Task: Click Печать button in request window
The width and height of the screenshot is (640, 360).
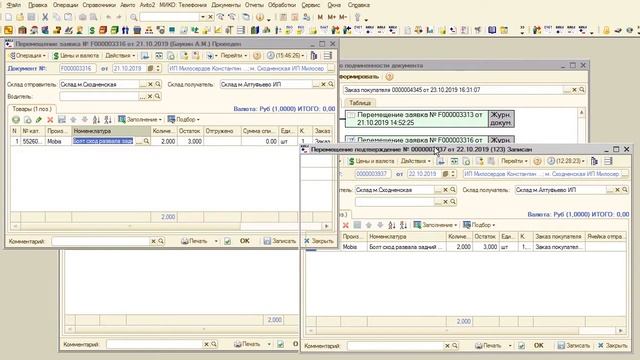Action: tap(195, 241)
